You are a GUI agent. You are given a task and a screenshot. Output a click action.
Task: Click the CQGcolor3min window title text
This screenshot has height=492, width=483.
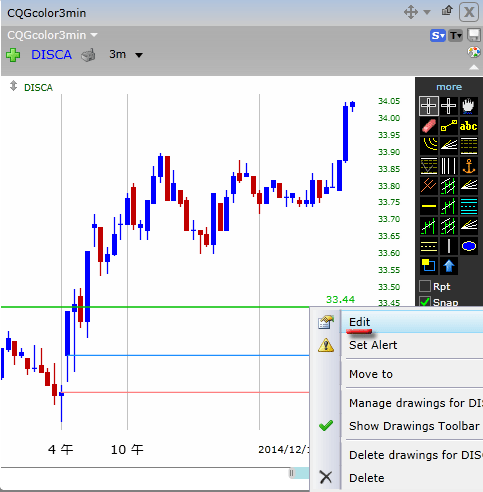coord(47,13)
